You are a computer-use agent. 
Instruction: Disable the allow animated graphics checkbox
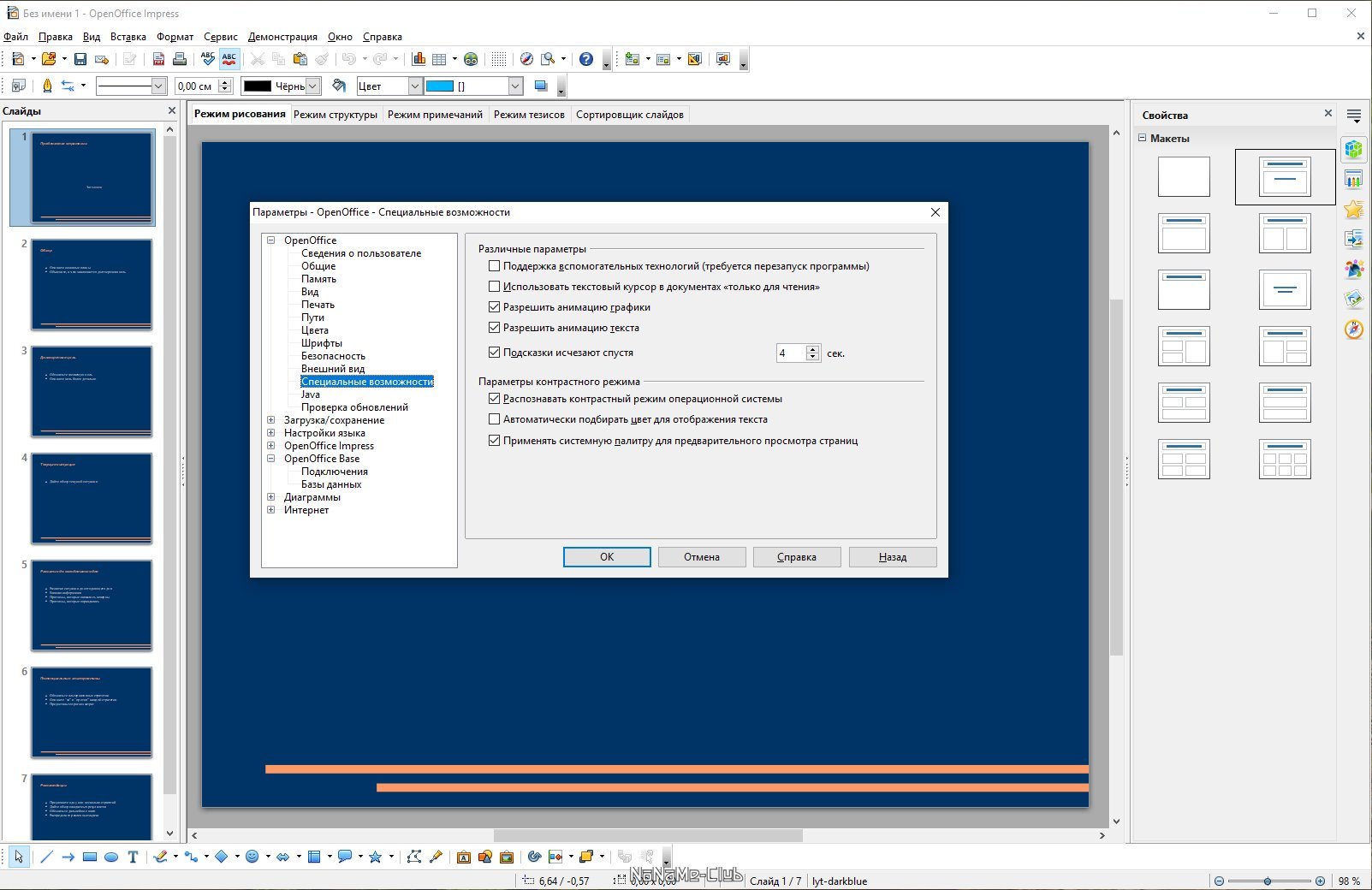click(494, 307)
